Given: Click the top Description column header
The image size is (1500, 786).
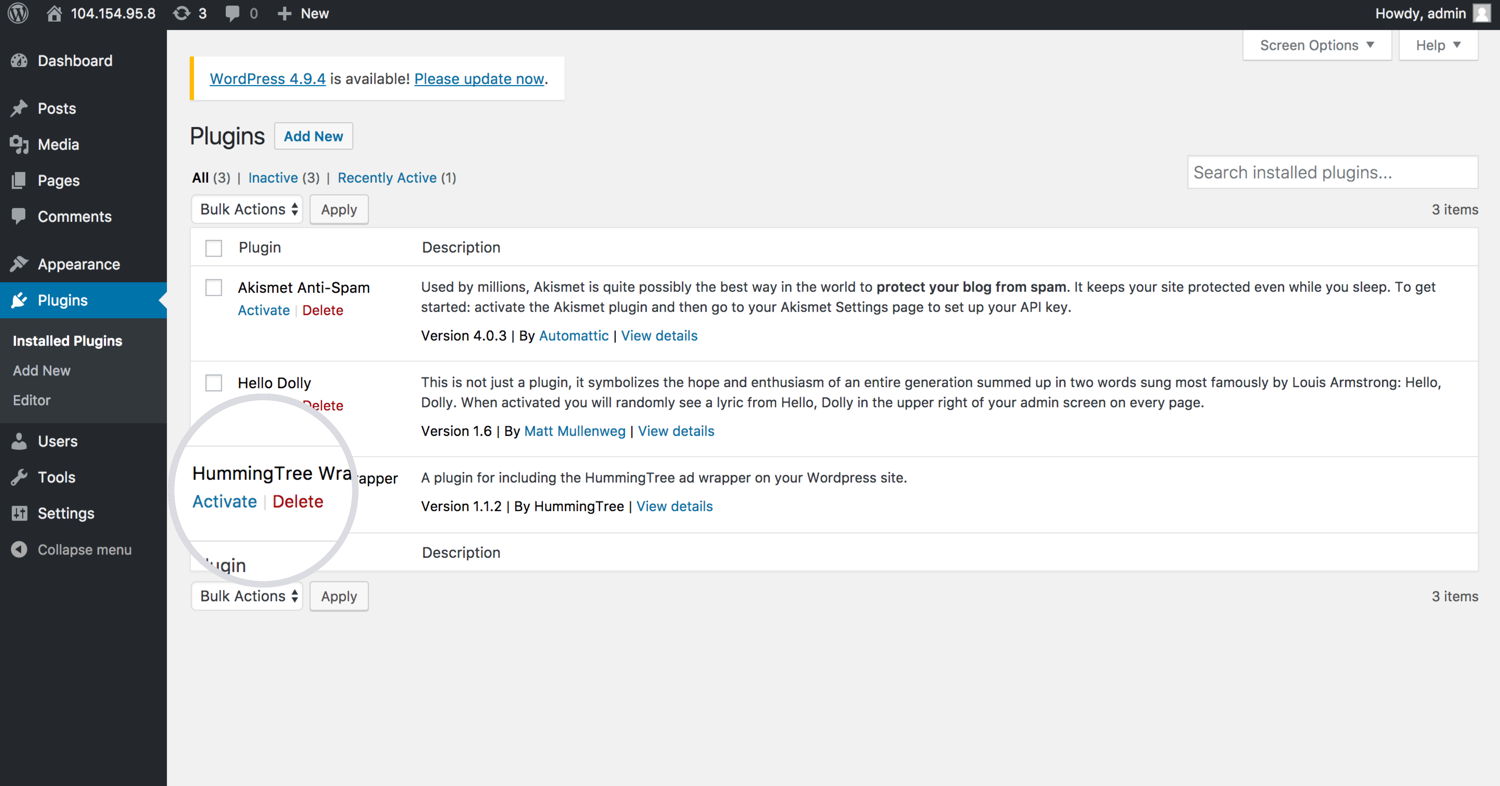Looking at the screenshot, I should click(x=461, y=248).
